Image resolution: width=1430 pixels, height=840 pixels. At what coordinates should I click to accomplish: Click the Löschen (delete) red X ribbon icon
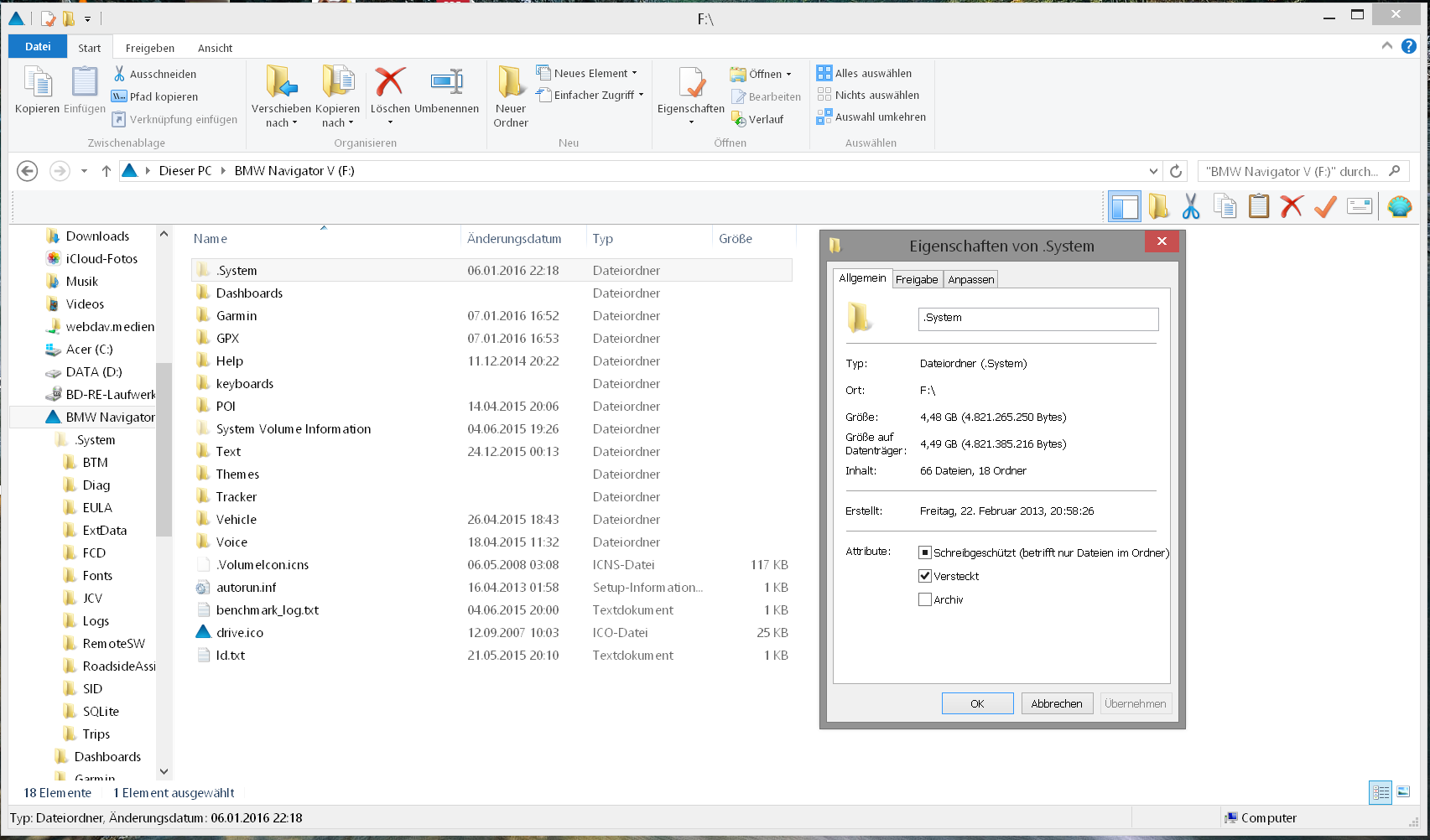[390, 83]
